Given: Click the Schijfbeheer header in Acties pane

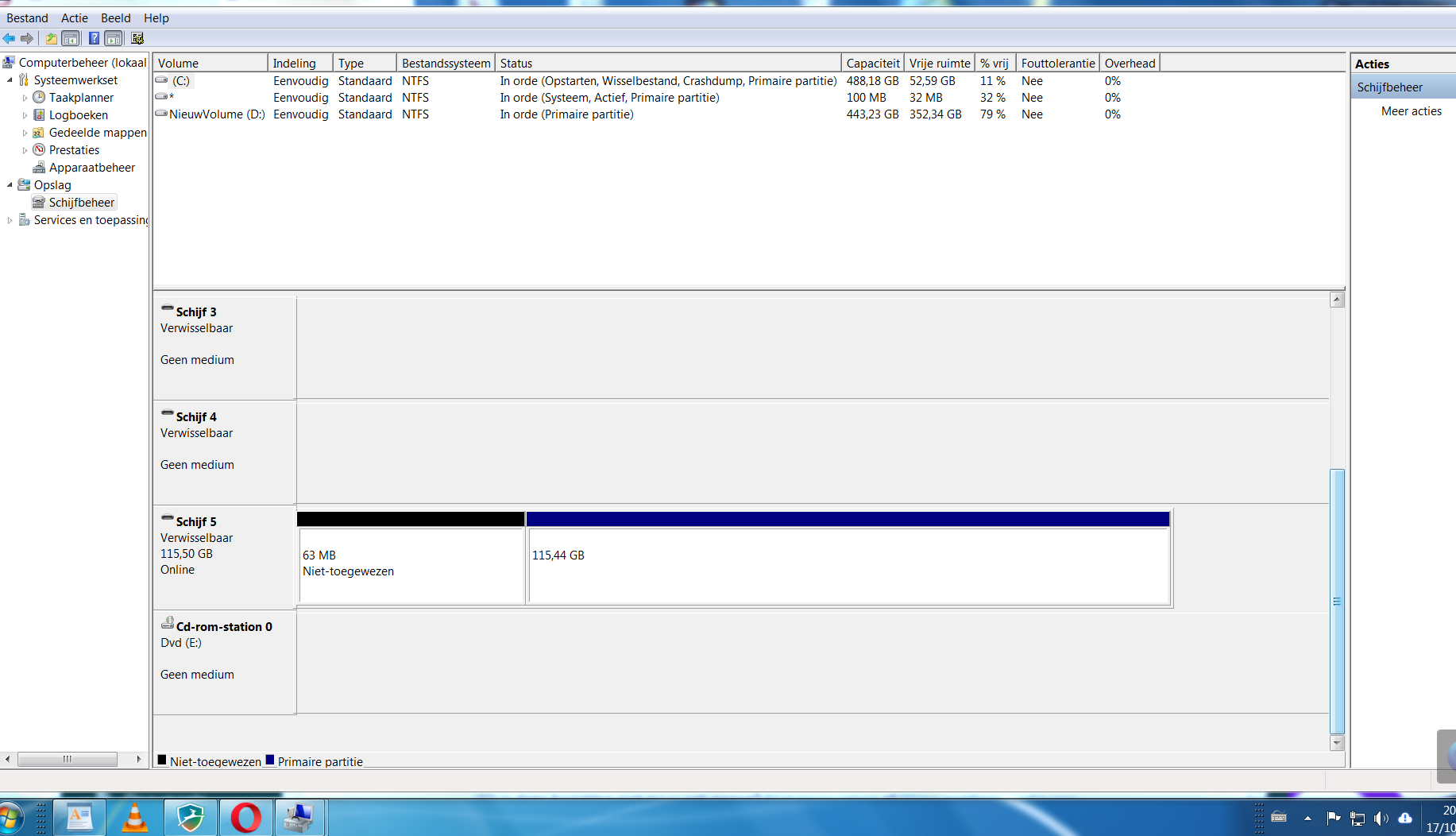Looking at the screenshot, I should point(1404,87).
